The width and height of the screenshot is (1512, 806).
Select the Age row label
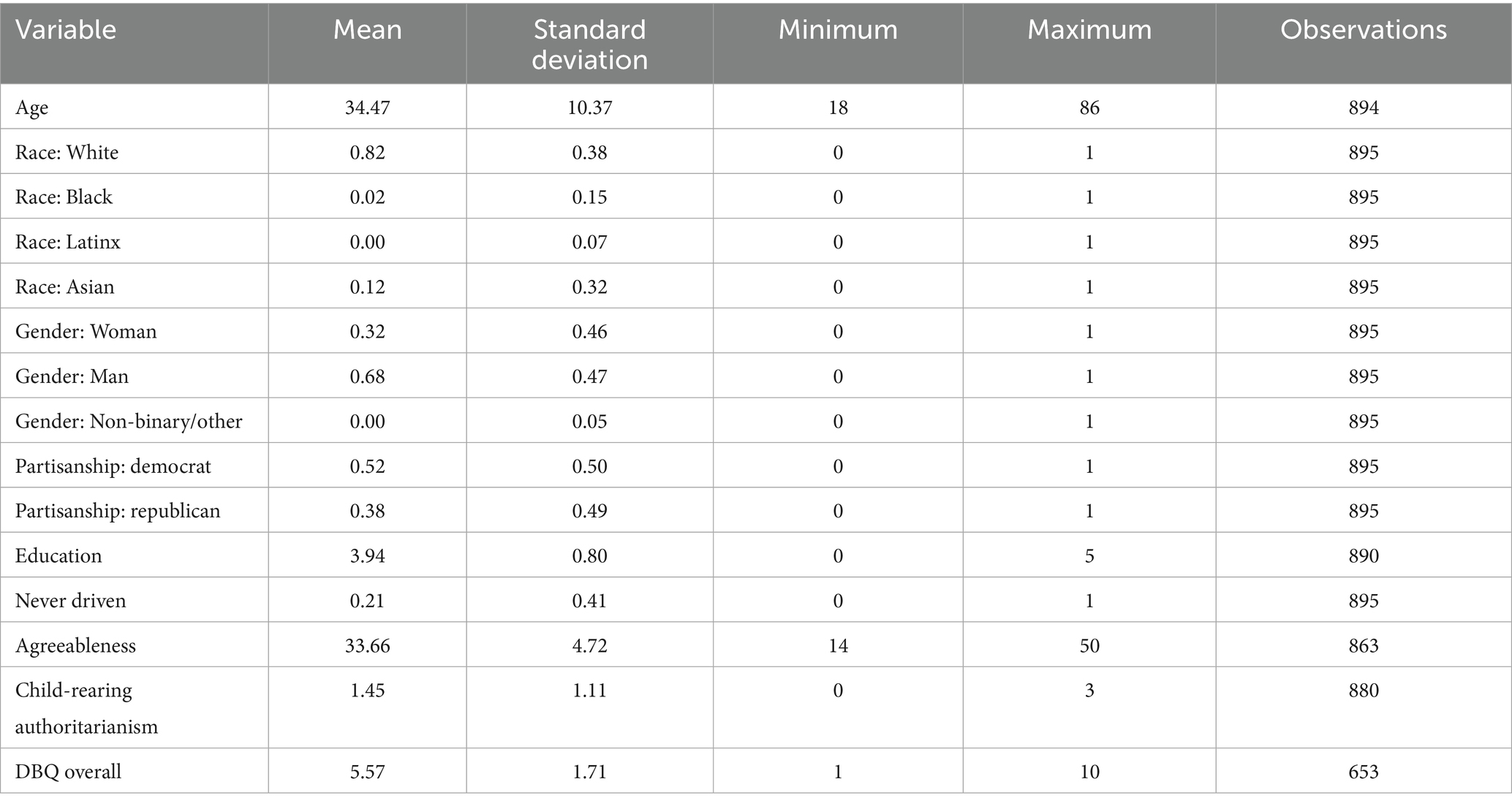pyautogui.click(x=32, y=108)
